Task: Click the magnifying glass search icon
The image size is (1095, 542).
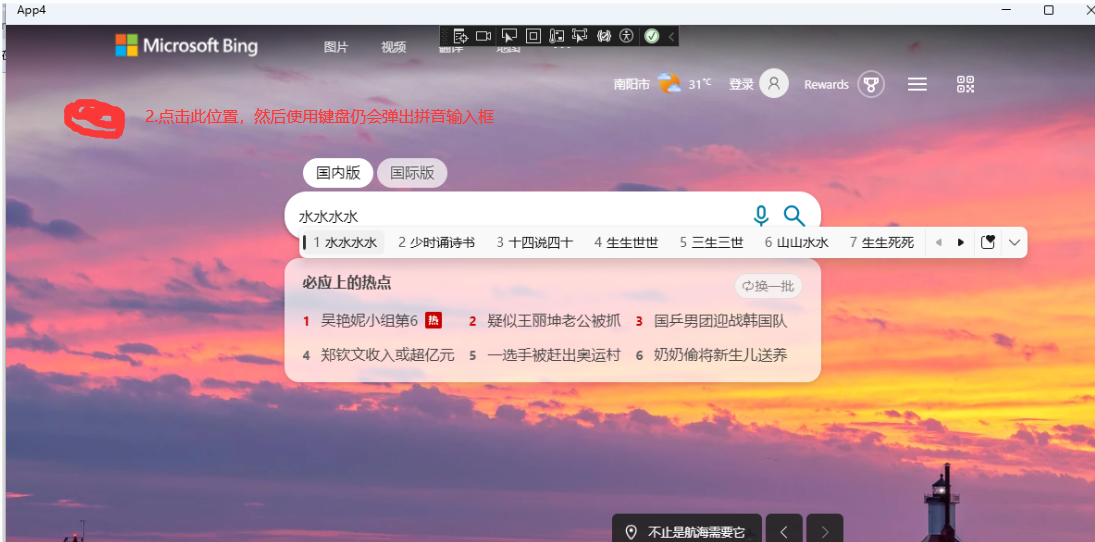Action: click(795, 216)
